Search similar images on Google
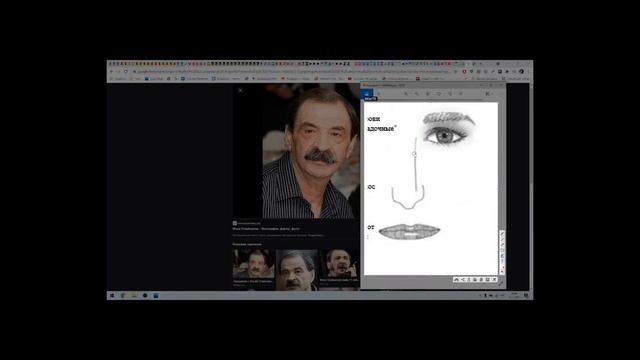The height and width of the screenshot is (360, 640). (x=469, y=280)
